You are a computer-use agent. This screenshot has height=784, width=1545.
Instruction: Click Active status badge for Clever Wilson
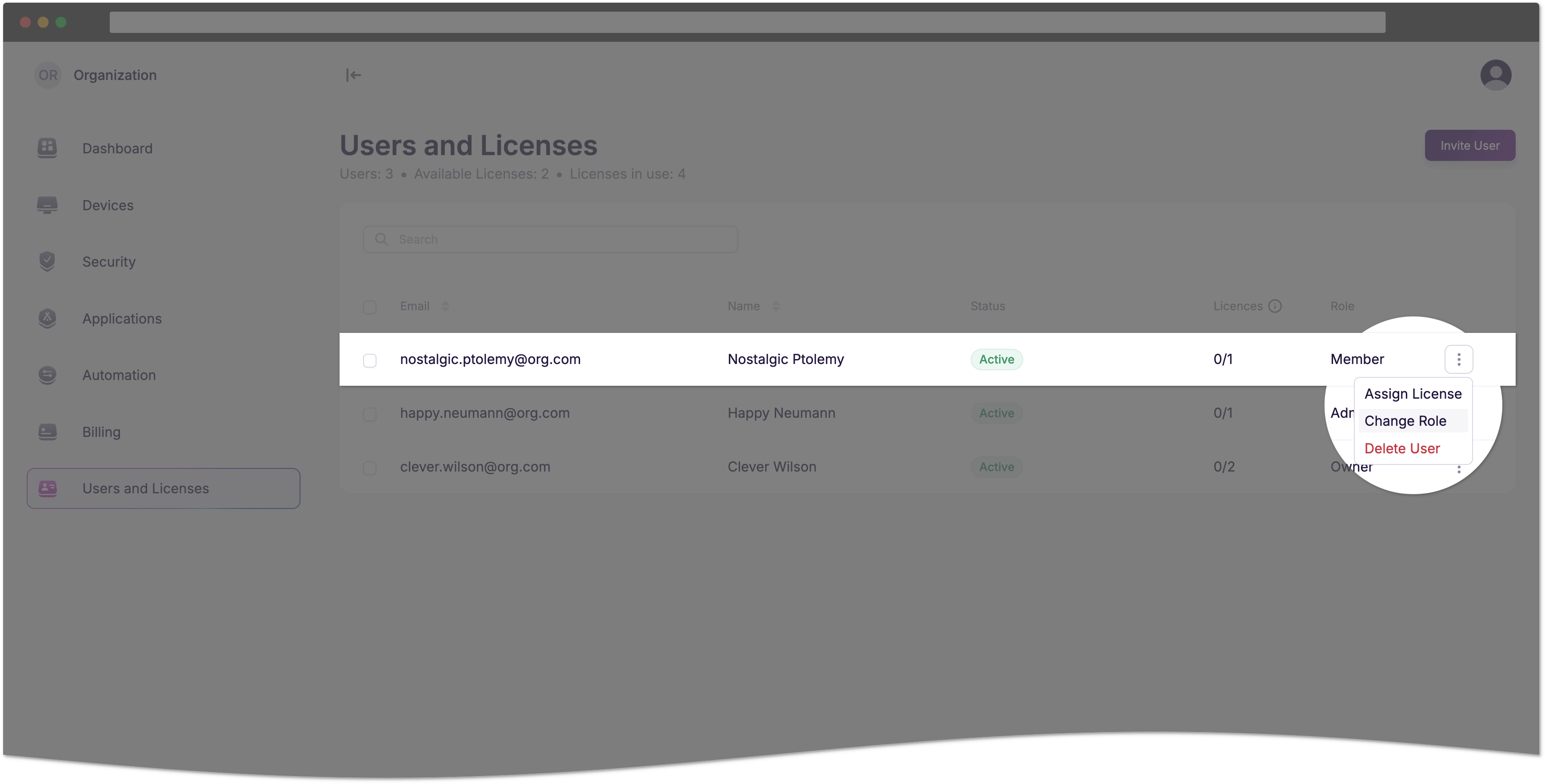click(x=996, y=467)
